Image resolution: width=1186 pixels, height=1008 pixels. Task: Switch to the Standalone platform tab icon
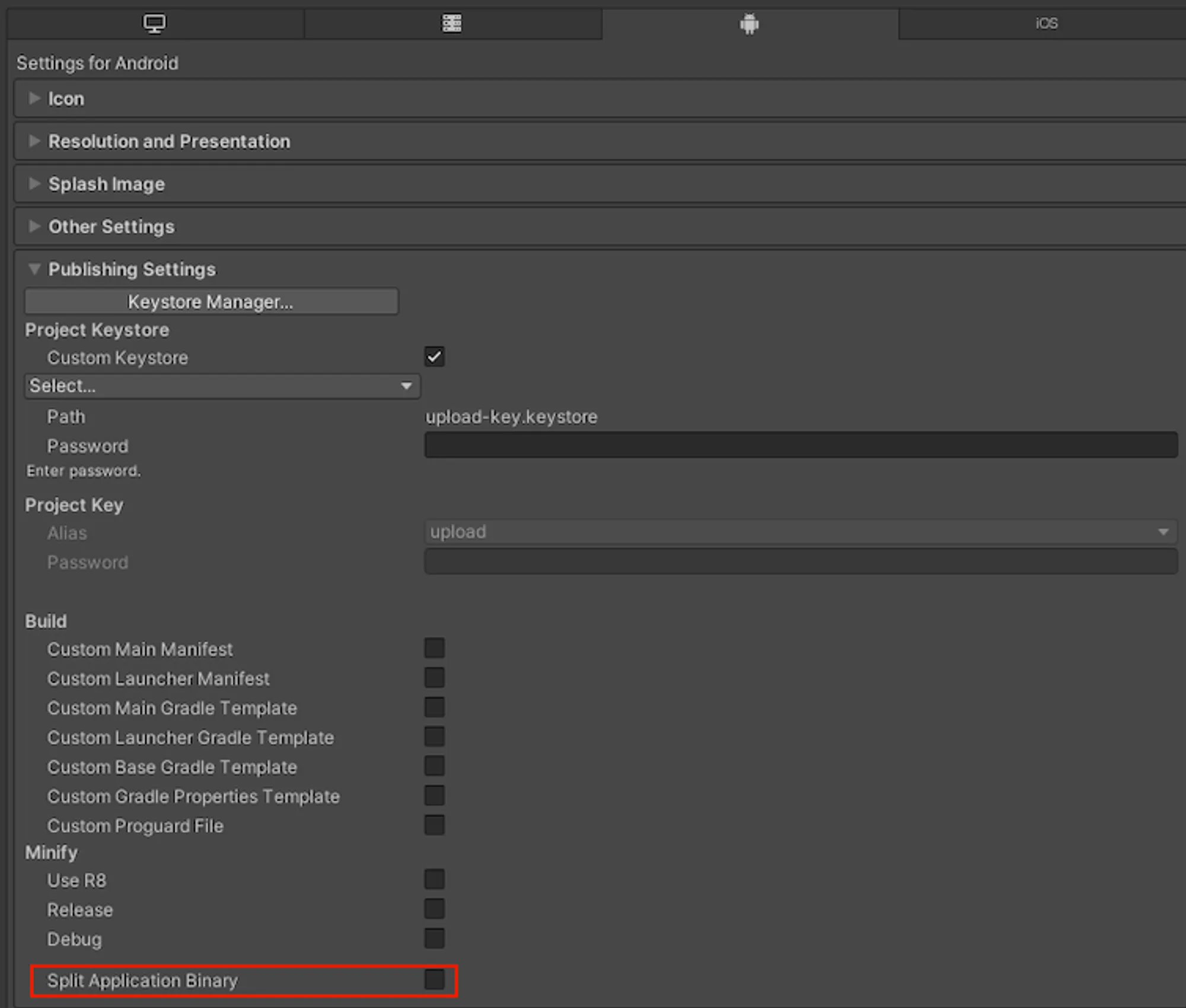[154, 24]
